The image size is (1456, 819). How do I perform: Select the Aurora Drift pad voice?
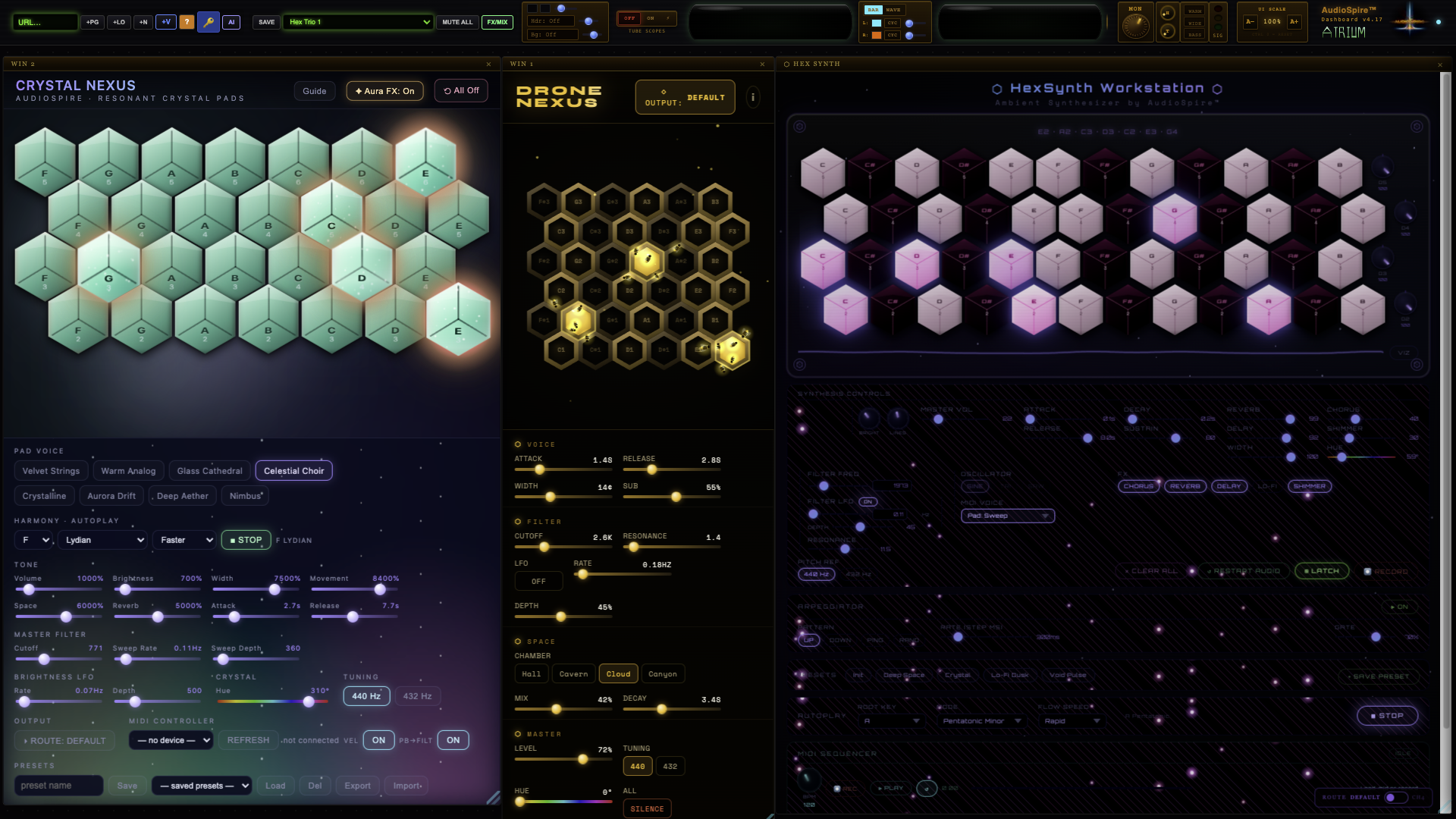pyautogui.click(x=111, y=496)
